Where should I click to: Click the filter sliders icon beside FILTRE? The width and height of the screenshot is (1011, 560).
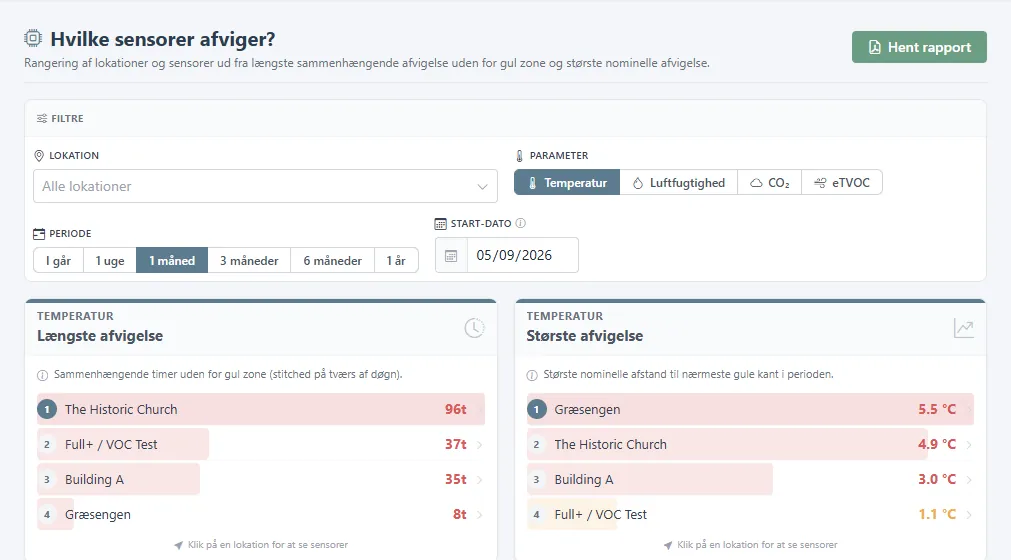pyautogui.click(x=42, y=119)
